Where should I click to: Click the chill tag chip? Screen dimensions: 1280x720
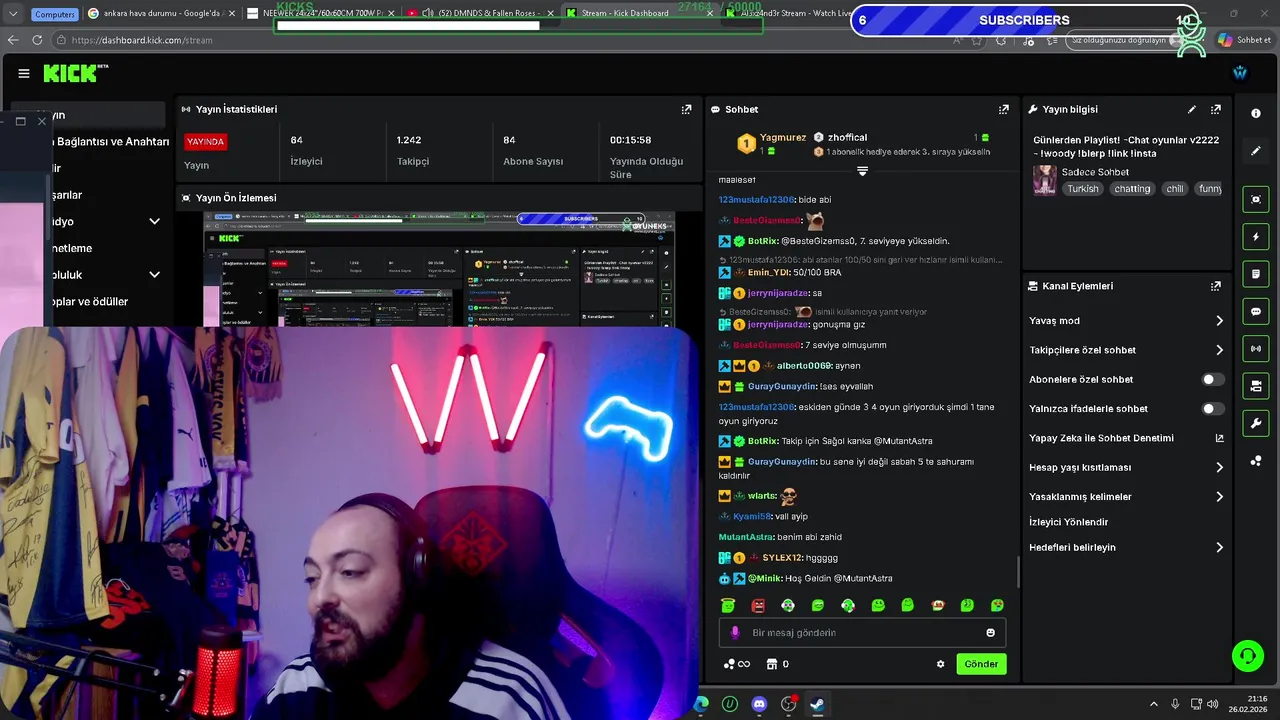[x=1175, y=189]
